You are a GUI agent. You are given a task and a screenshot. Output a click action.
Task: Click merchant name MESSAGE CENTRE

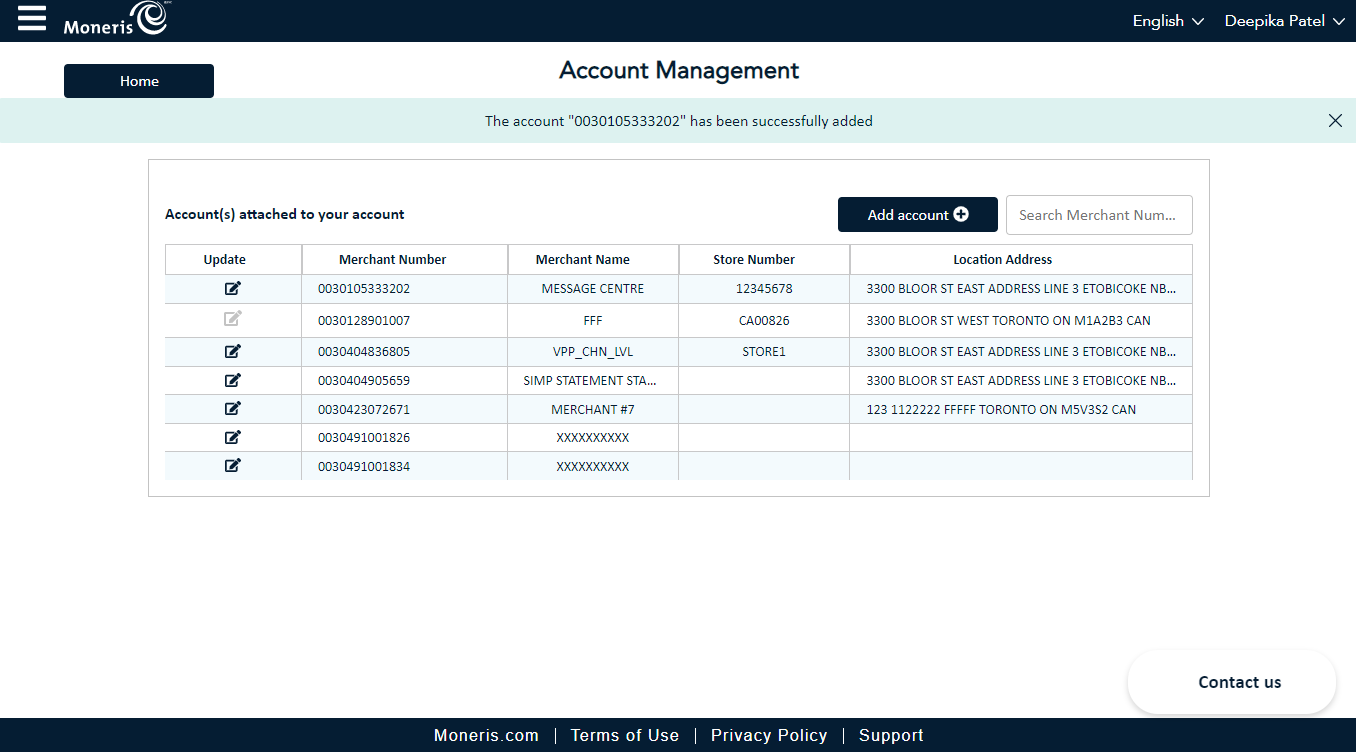click(x=593, y=289)
